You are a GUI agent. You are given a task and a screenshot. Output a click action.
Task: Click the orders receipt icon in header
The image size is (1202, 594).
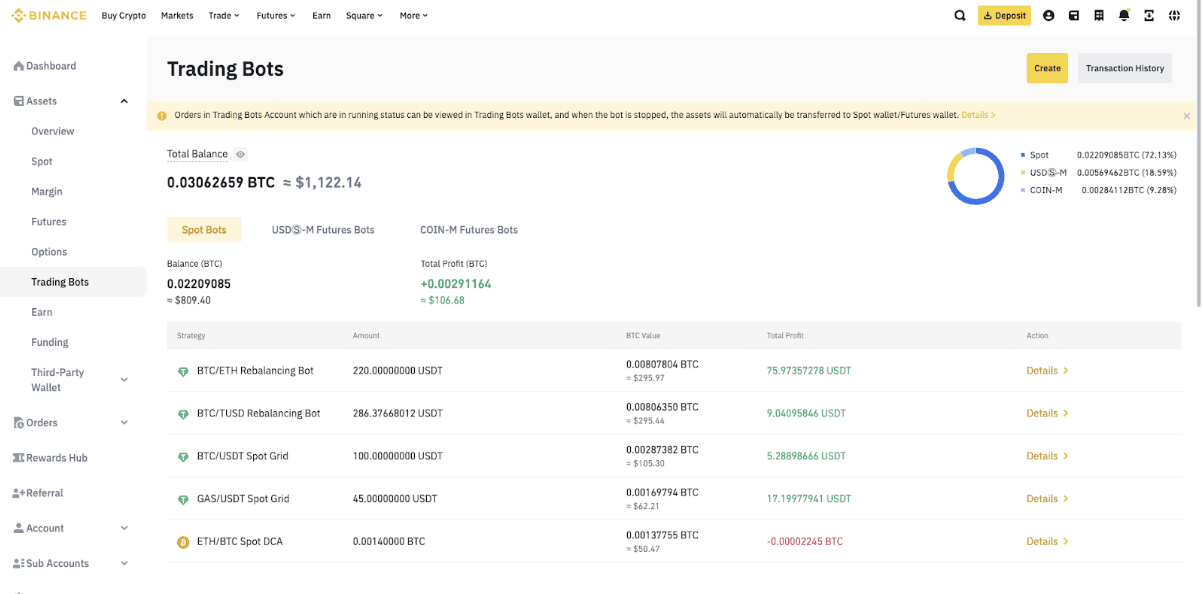(x=1099, y=16)
